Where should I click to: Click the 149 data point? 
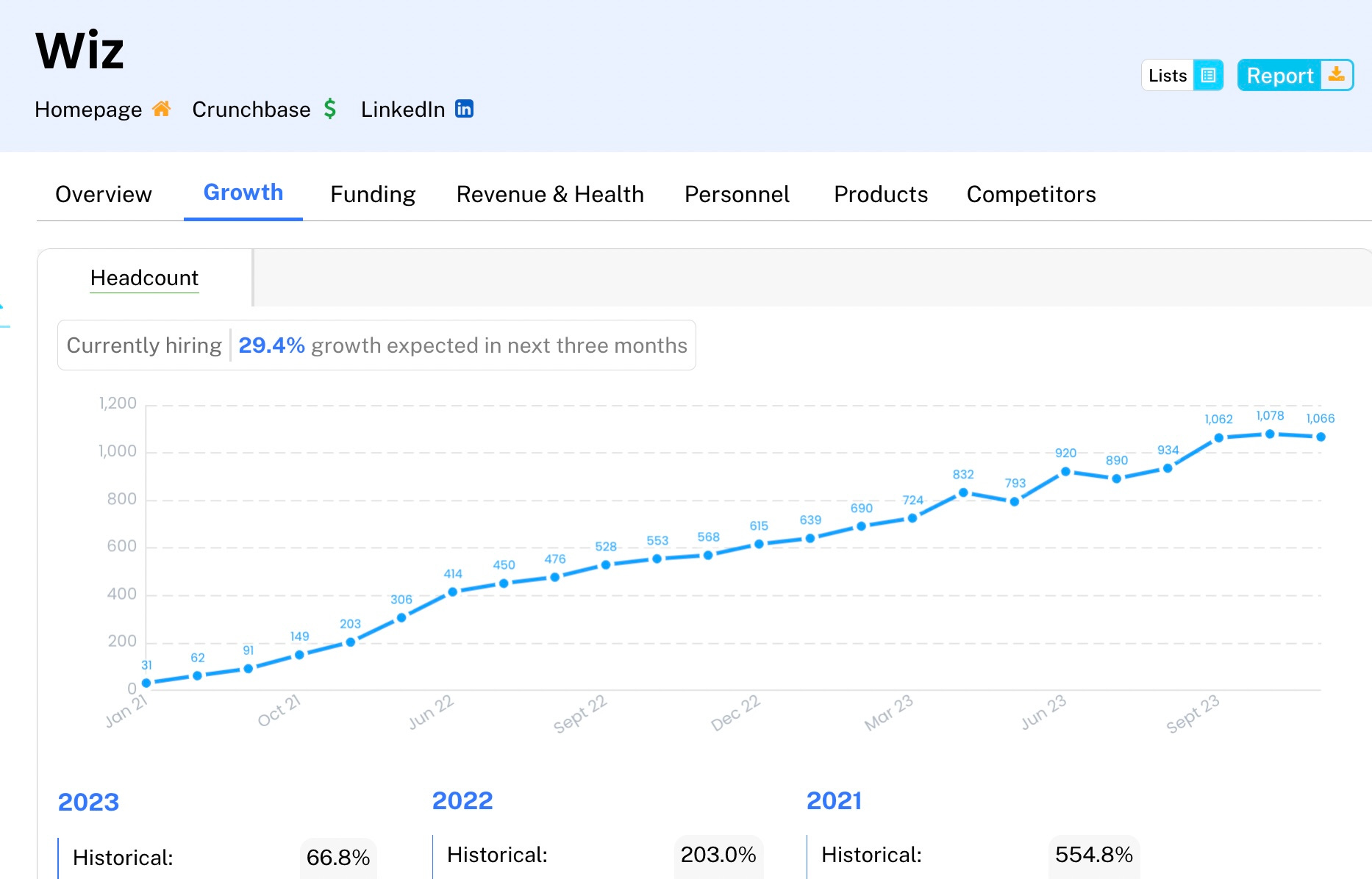pos(299,655)
